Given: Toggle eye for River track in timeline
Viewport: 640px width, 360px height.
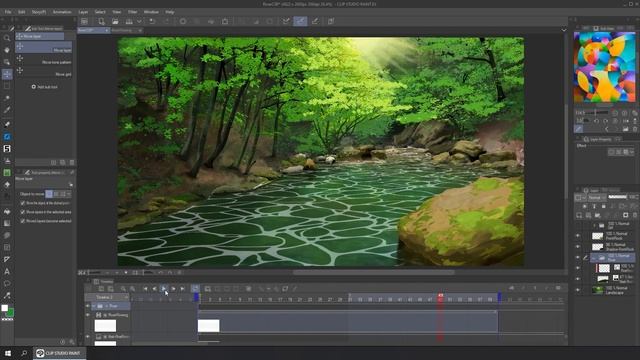Looking at the screenshot, I should pos(88,306).
